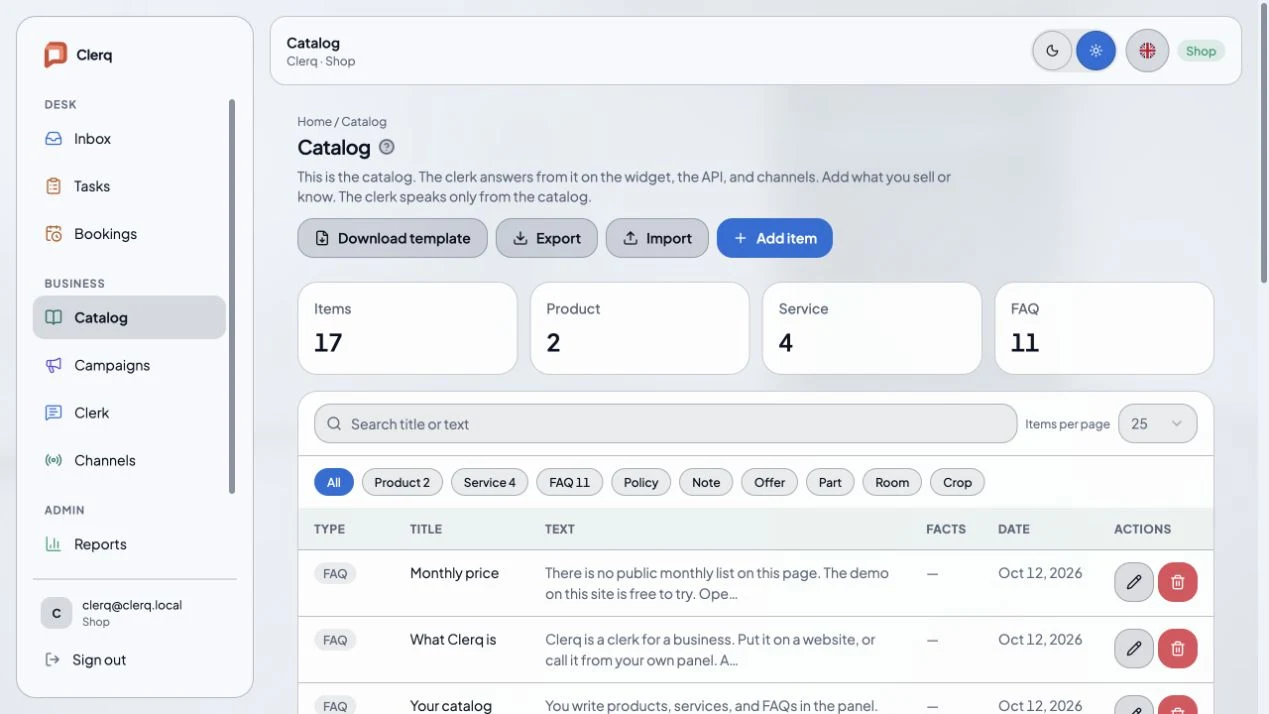
Task: Click the Shop badge in header
Action: pos(1201,51)
